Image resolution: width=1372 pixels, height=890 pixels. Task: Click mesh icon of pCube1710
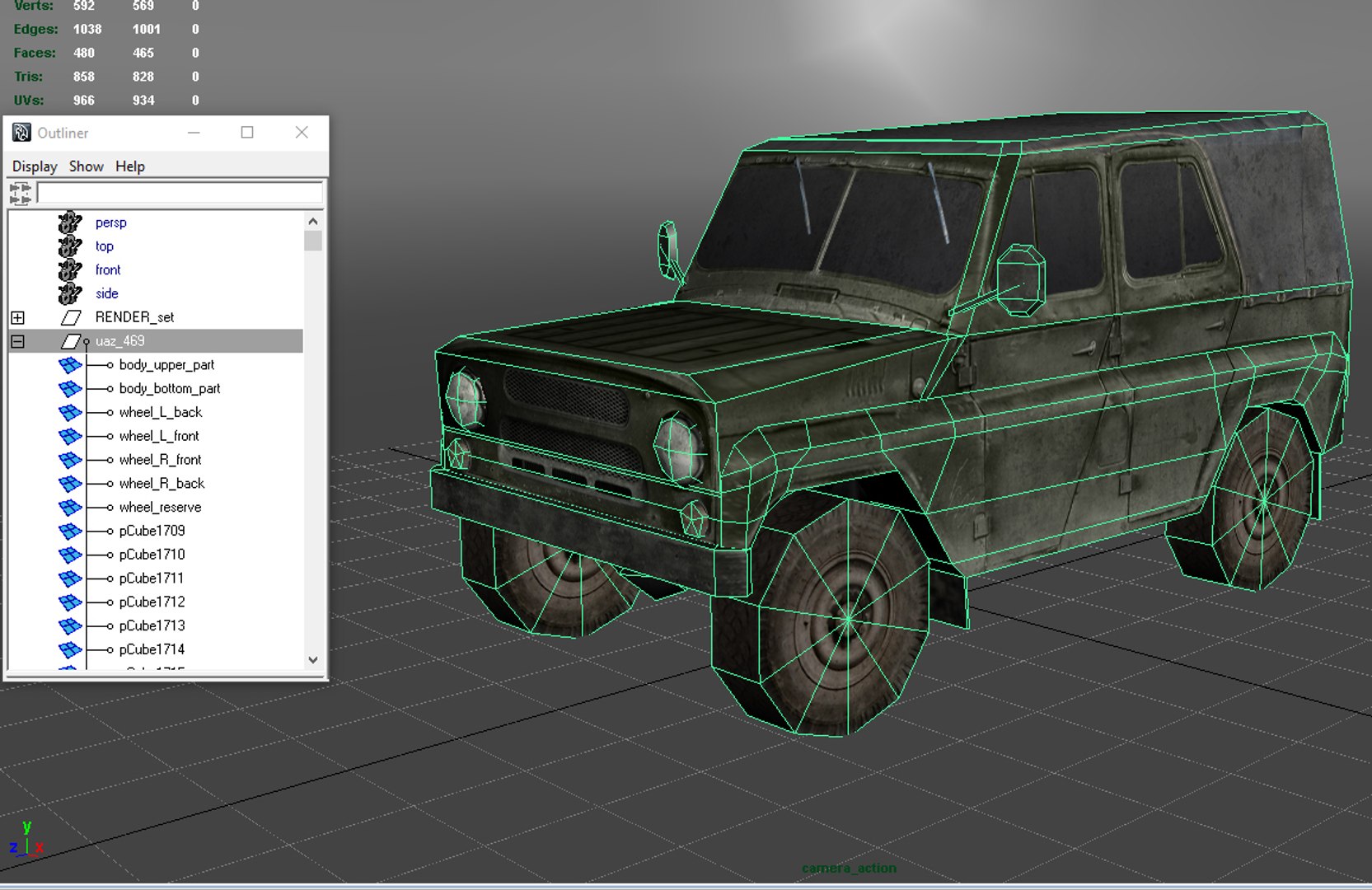tap(70, 555)
